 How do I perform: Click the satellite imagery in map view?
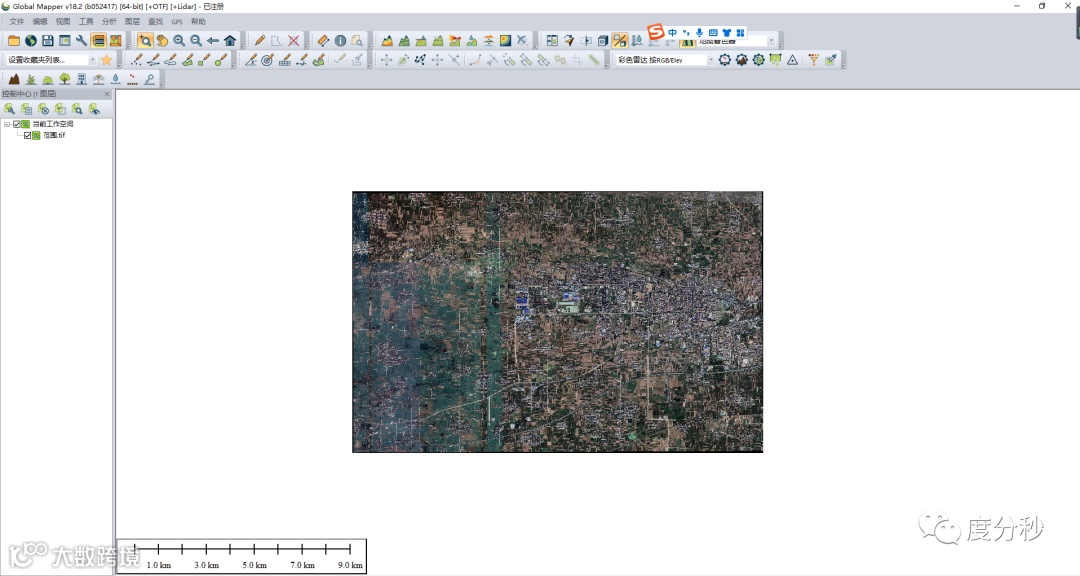click(557, 322)
